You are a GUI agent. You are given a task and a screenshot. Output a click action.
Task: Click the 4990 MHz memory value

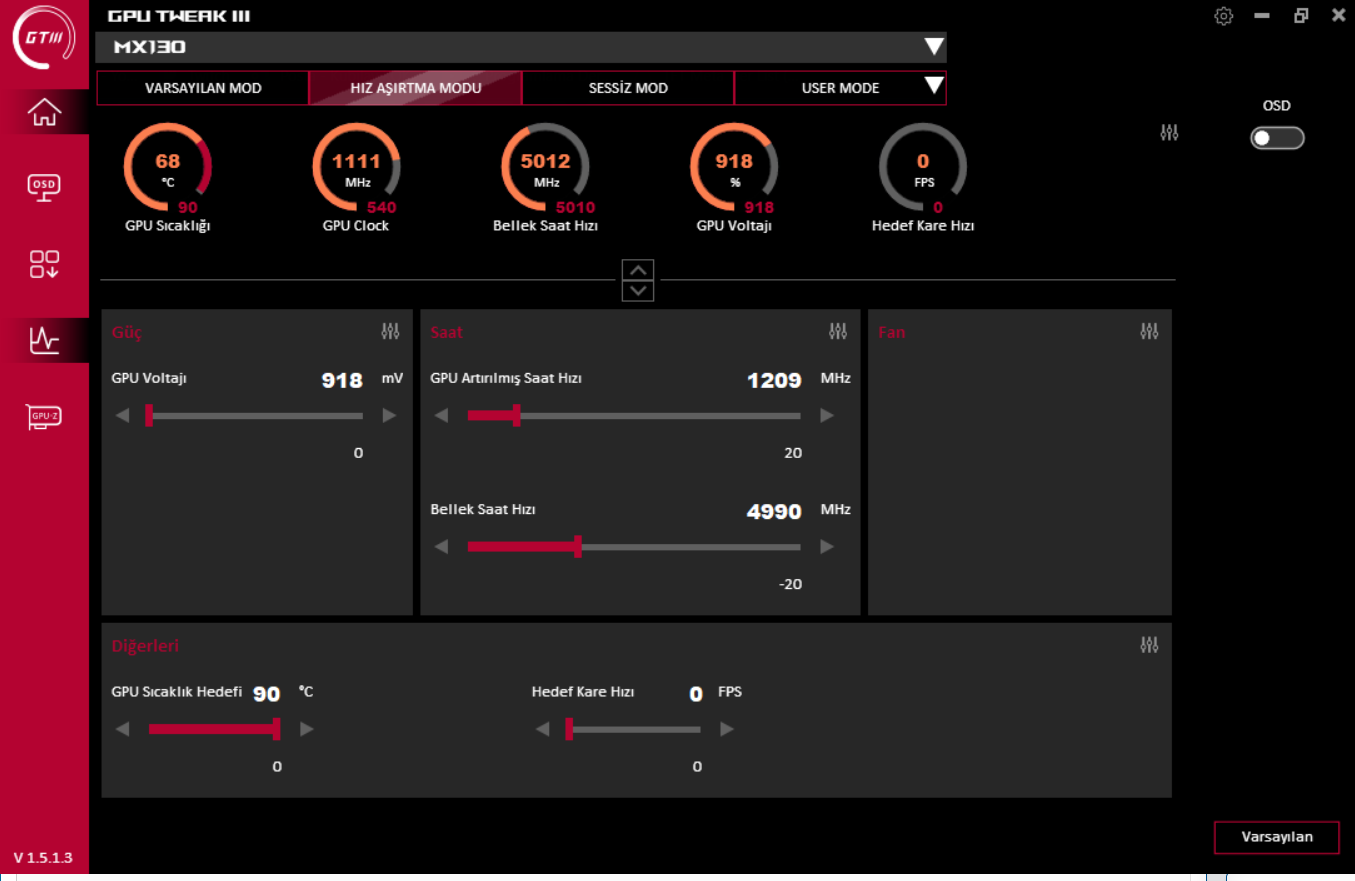(x=775, y=512)
